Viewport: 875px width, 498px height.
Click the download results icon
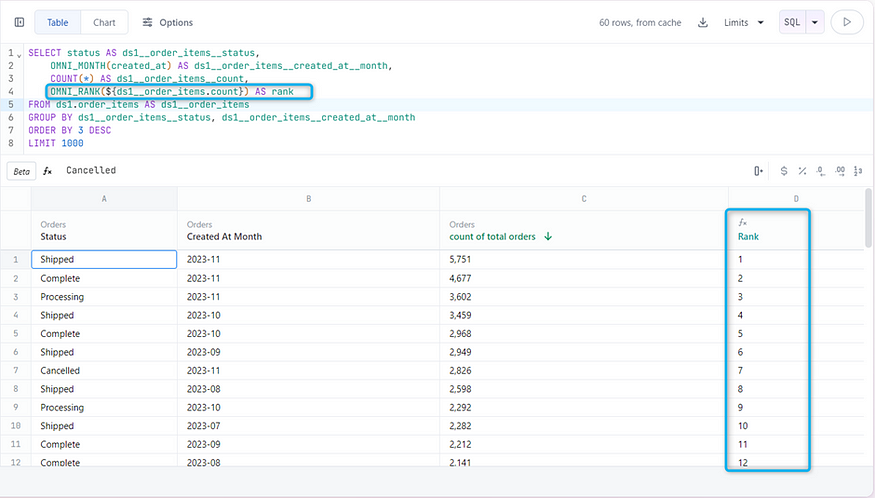click(x=703, y=22)
